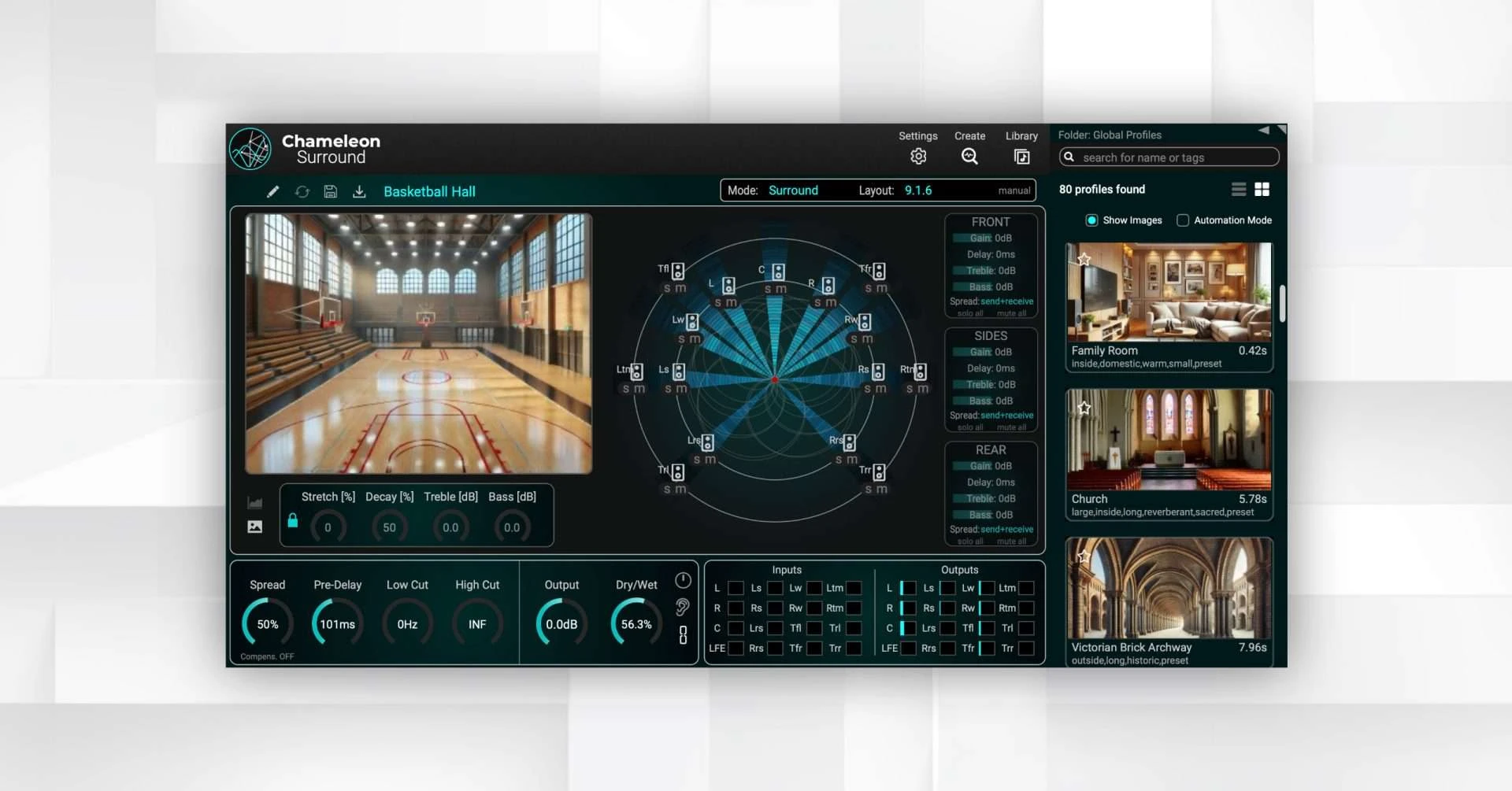Screen dimensions: 1512x791
Task: Switch to list view icon
Action: [x=1239, y=189]
